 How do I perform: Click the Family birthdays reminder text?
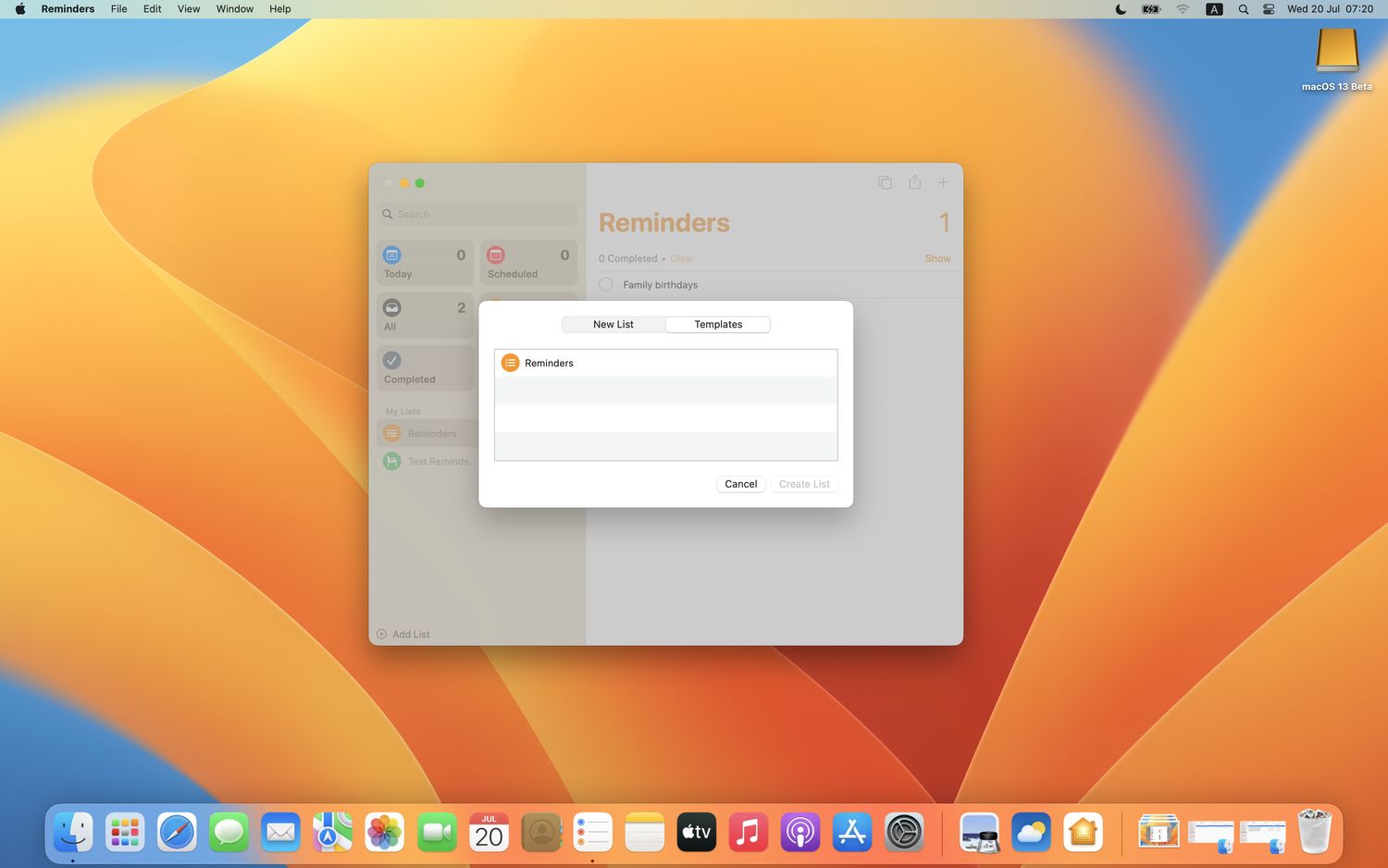(x=661, y=285)
